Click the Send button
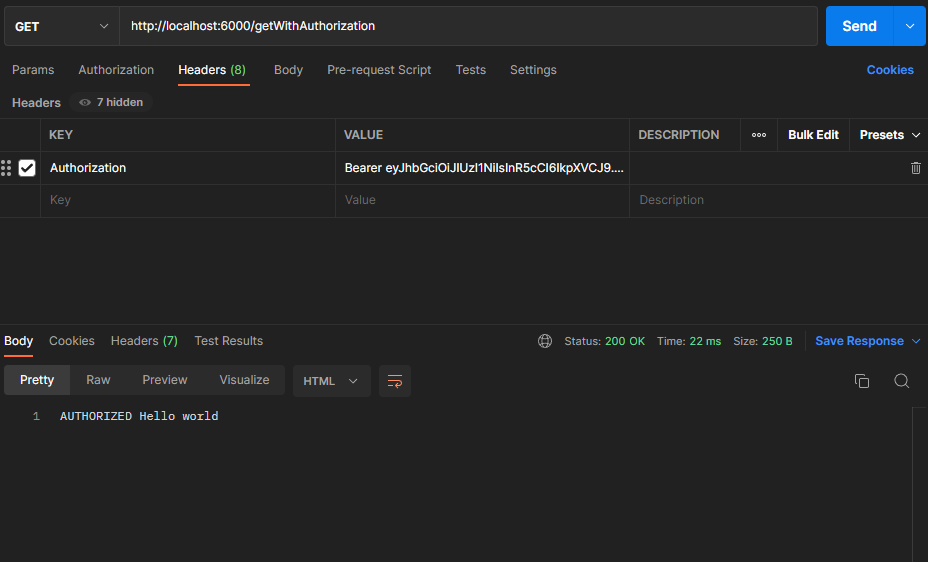This screenshot has height=562, width=928. [x=859, y=26]
